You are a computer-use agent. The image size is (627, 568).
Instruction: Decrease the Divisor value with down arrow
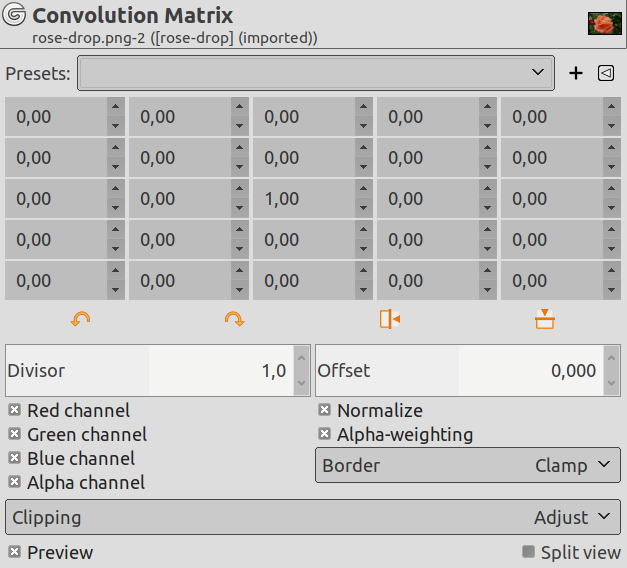tap(302, 383)
